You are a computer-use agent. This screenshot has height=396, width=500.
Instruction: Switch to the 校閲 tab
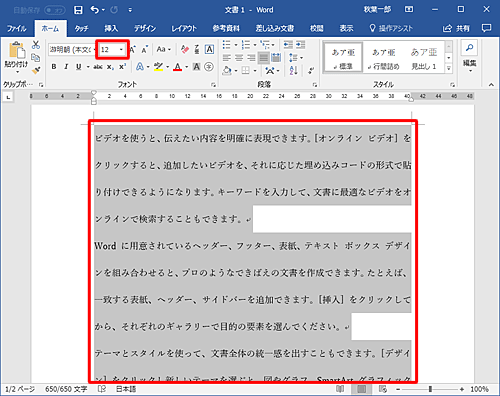point(316,29)
